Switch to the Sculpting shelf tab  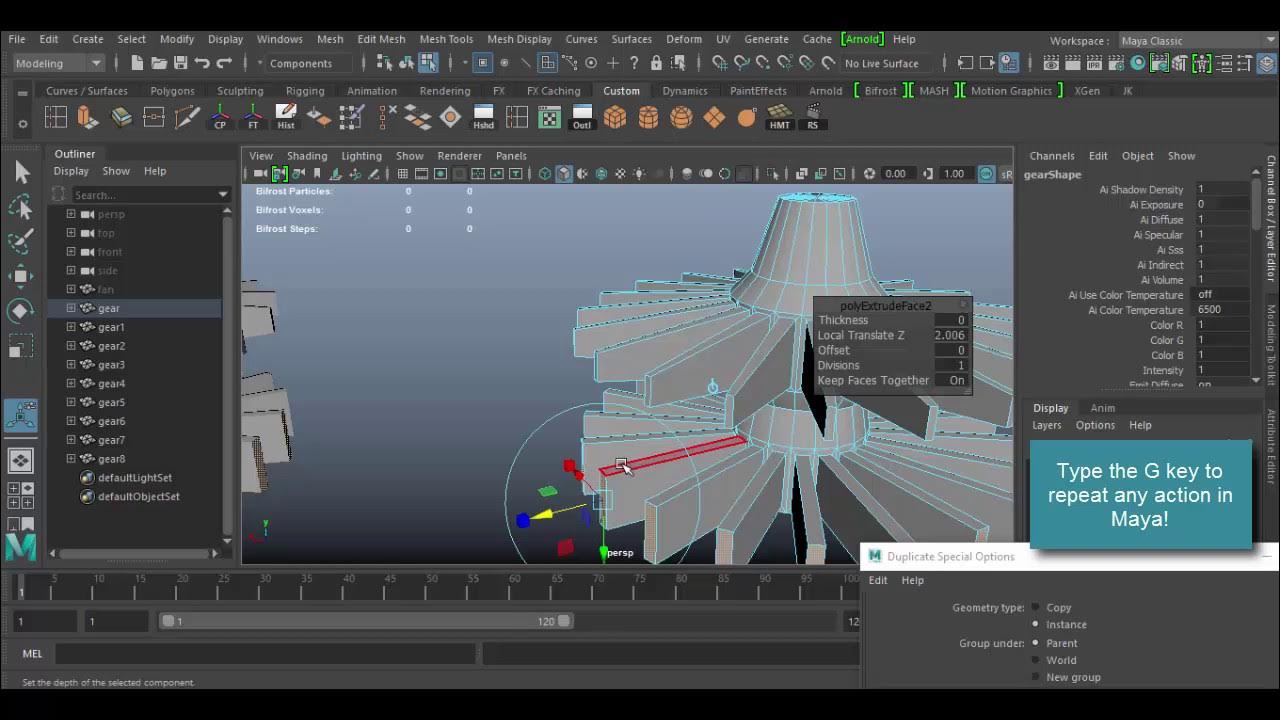240,91
